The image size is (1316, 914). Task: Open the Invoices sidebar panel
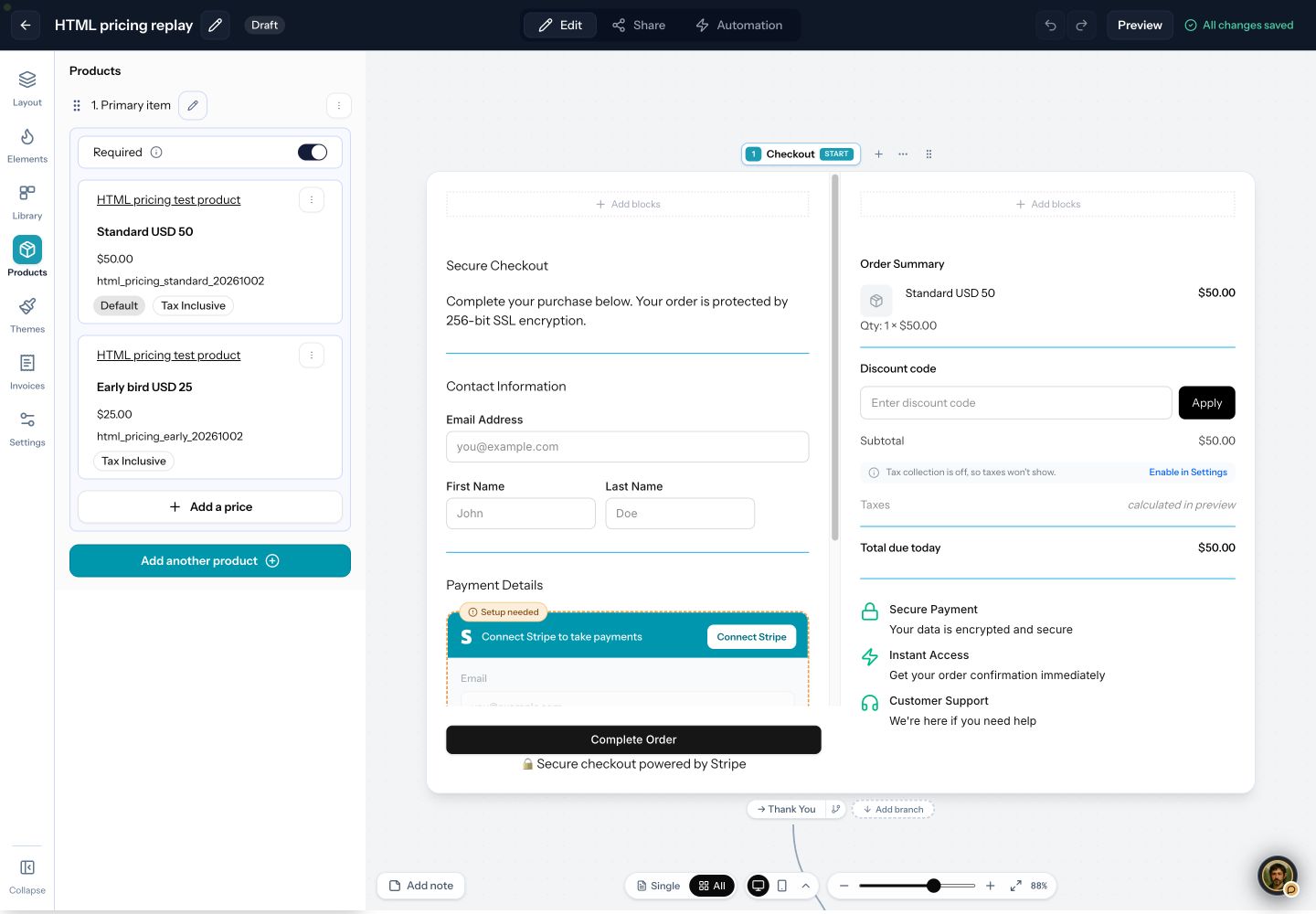click(27, 372)
